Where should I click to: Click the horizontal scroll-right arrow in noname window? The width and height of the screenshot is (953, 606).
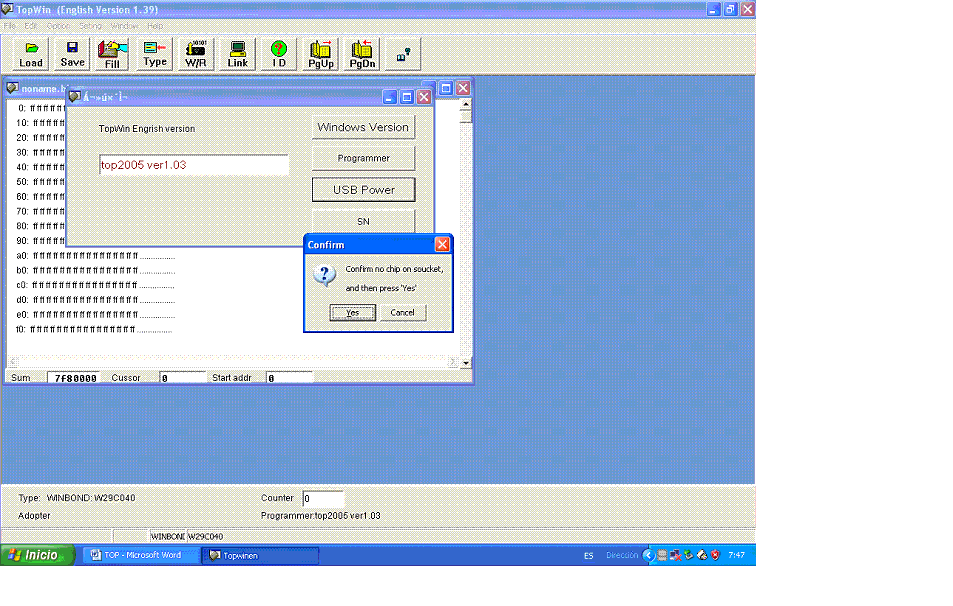(452, 362)
